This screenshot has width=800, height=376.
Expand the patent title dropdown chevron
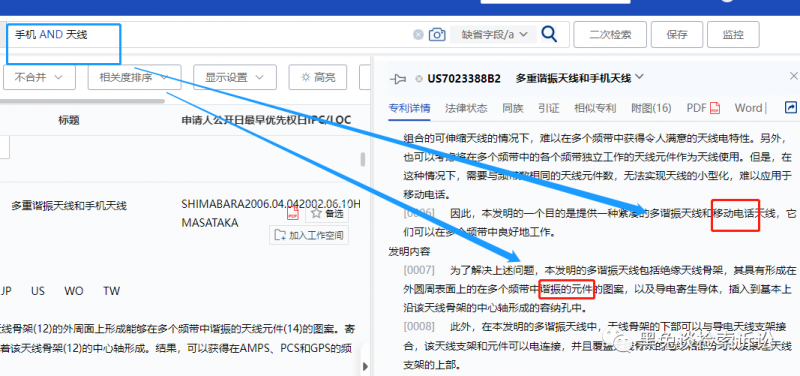tap(639, 77)
